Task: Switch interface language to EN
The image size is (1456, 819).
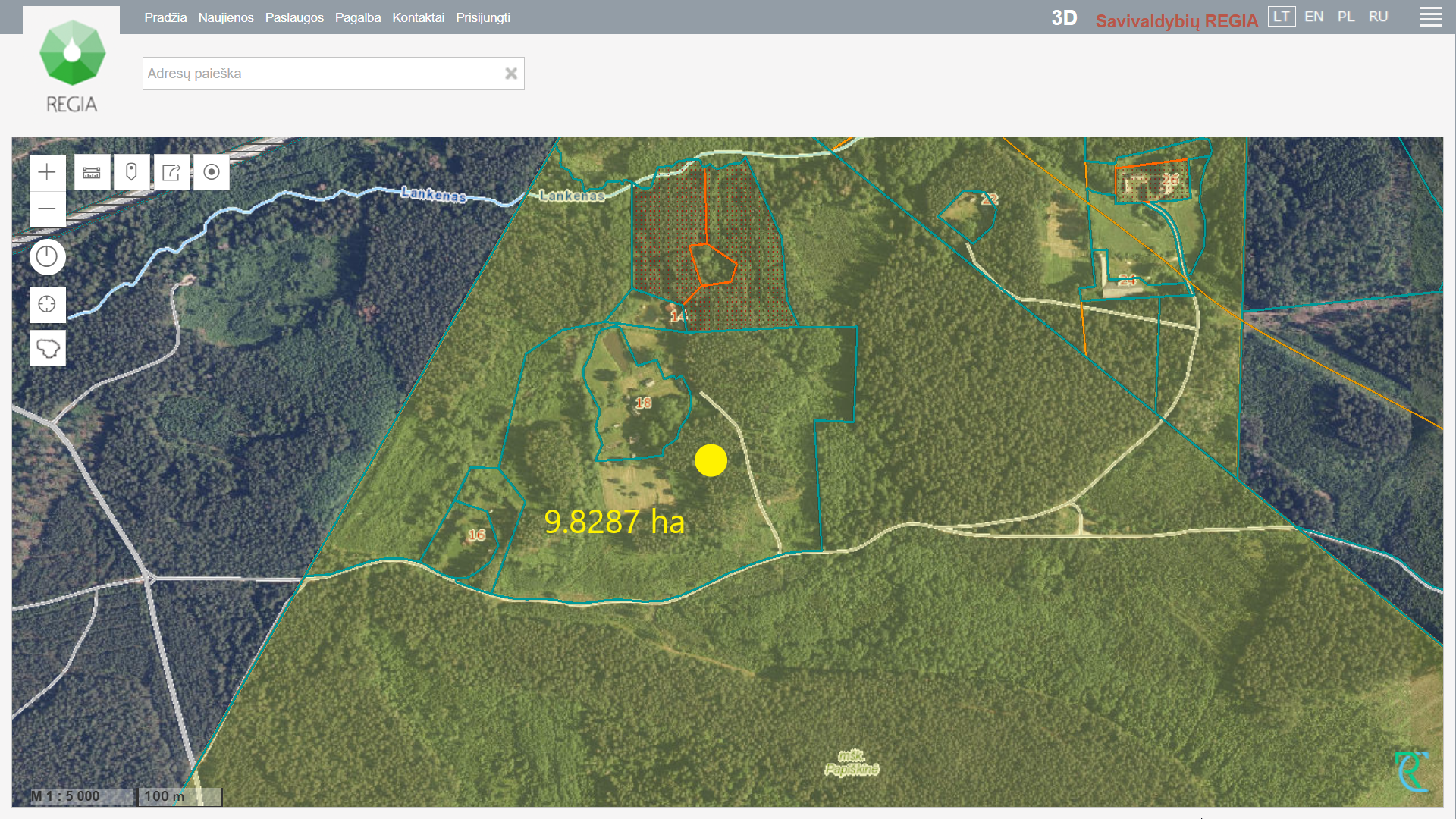Action: [x=1313, y=17]
